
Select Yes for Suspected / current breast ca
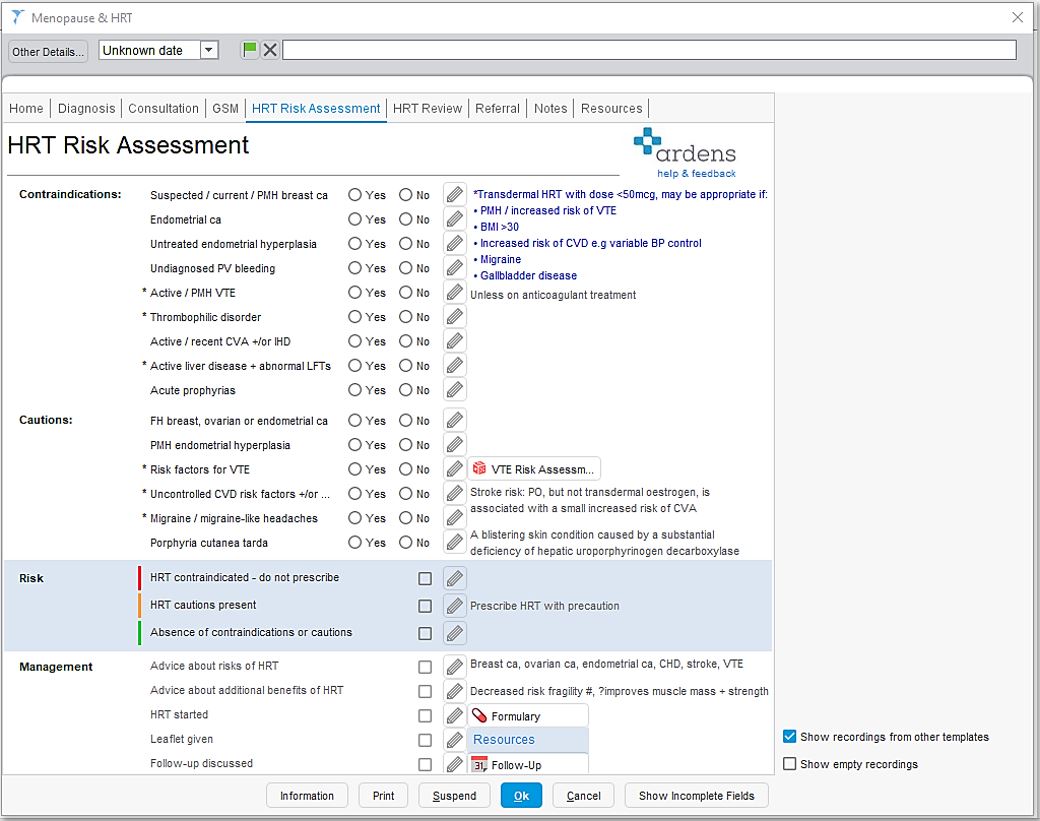pos(355,194)
